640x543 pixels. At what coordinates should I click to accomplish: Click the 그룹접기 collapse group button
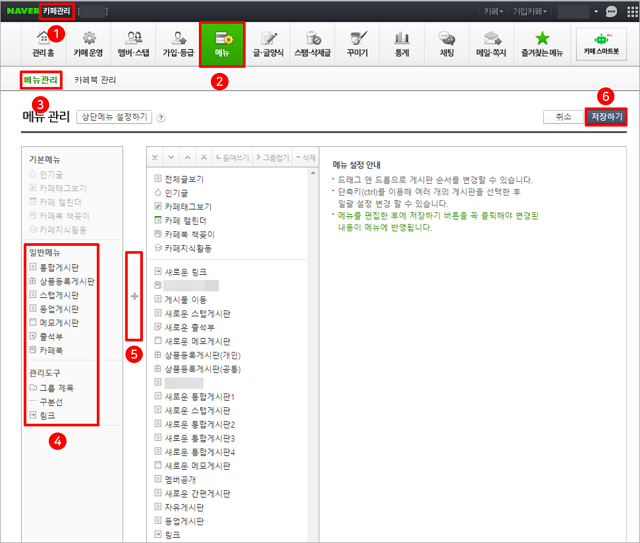point(270,158)
